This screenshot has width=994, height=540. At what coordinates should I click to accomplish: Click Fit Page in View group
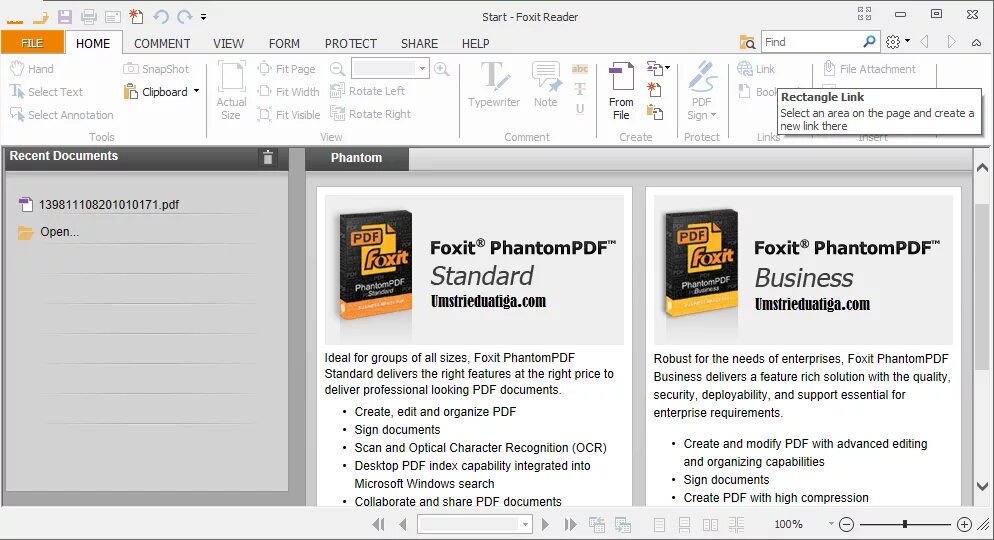point(287,68)
